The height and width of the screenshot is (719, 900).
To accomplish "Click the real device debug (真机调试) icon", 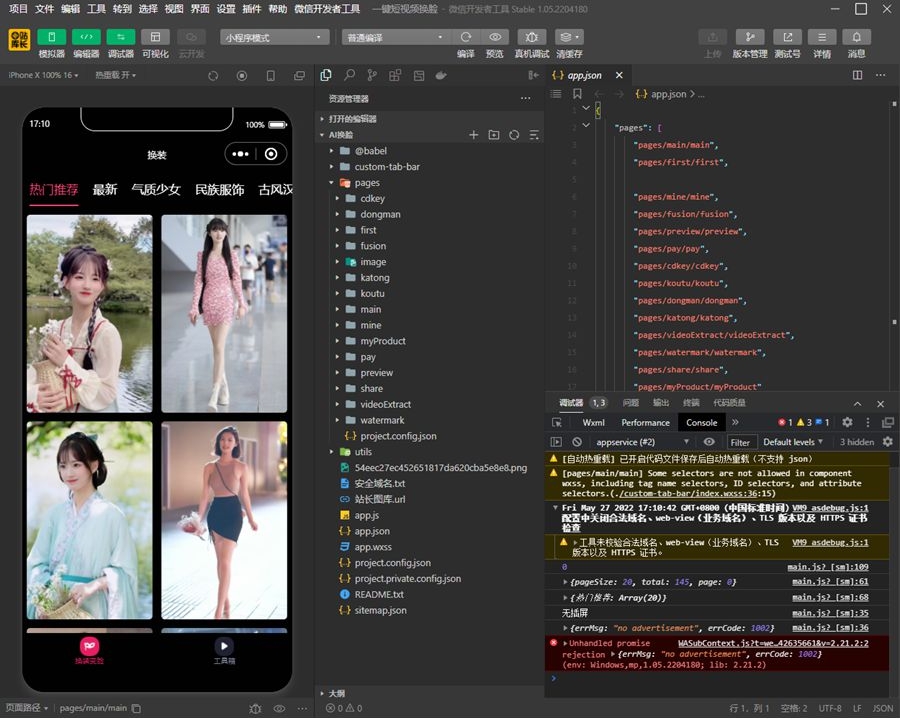I will [531, 37].
